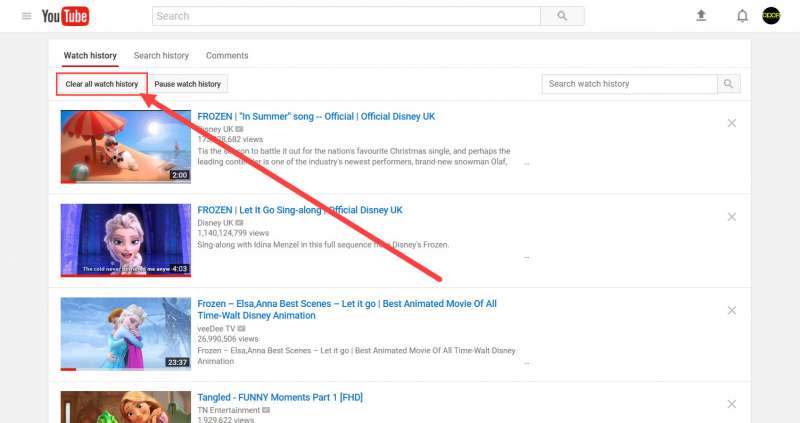Open the Tangled Funny Moments thumbnail
Screen dimensions: 800x423
coord(126,407)
